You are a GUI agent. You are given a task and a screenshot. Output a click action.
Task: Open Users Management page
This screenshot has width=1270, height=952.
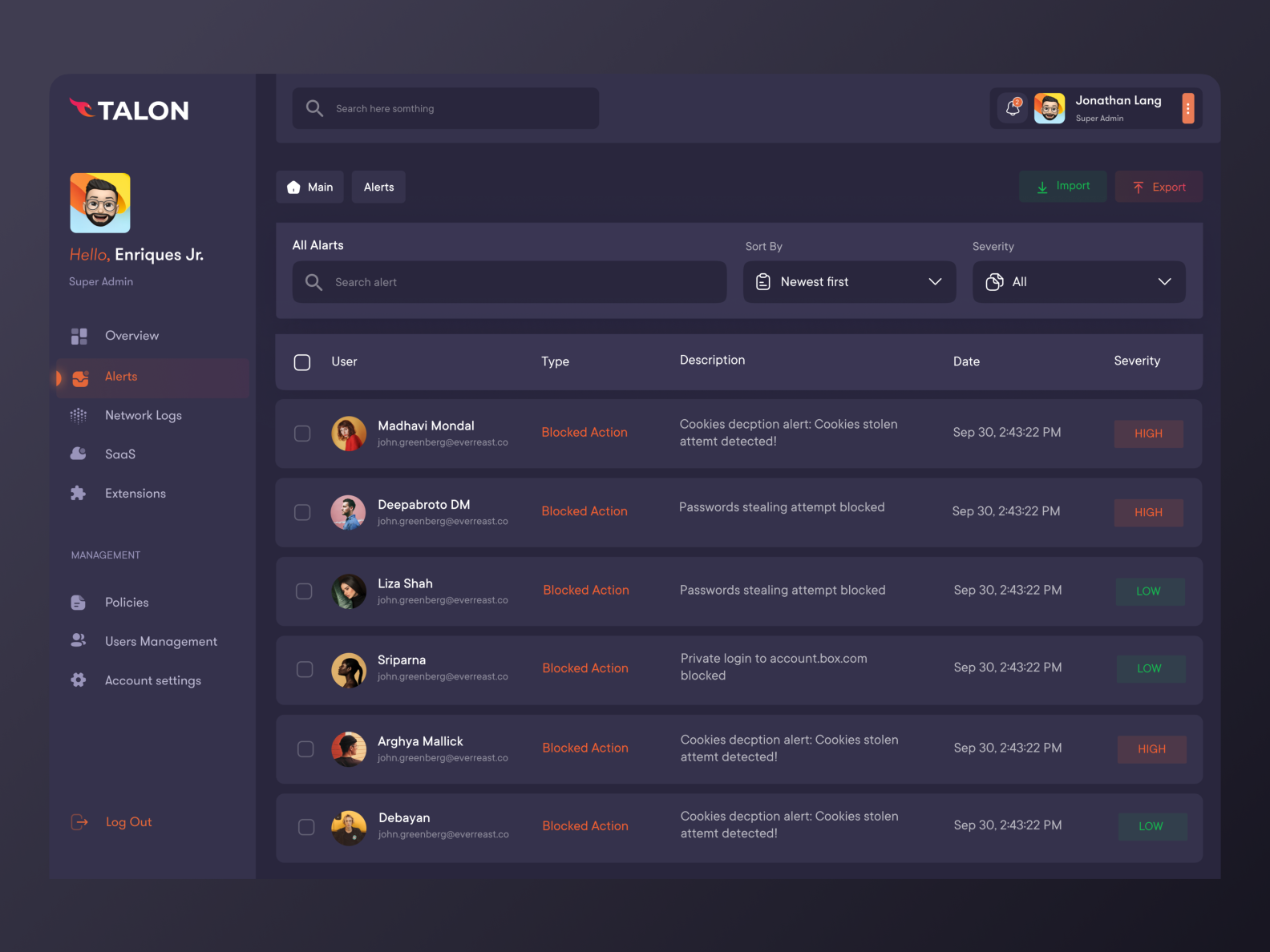tap(161, 641)
